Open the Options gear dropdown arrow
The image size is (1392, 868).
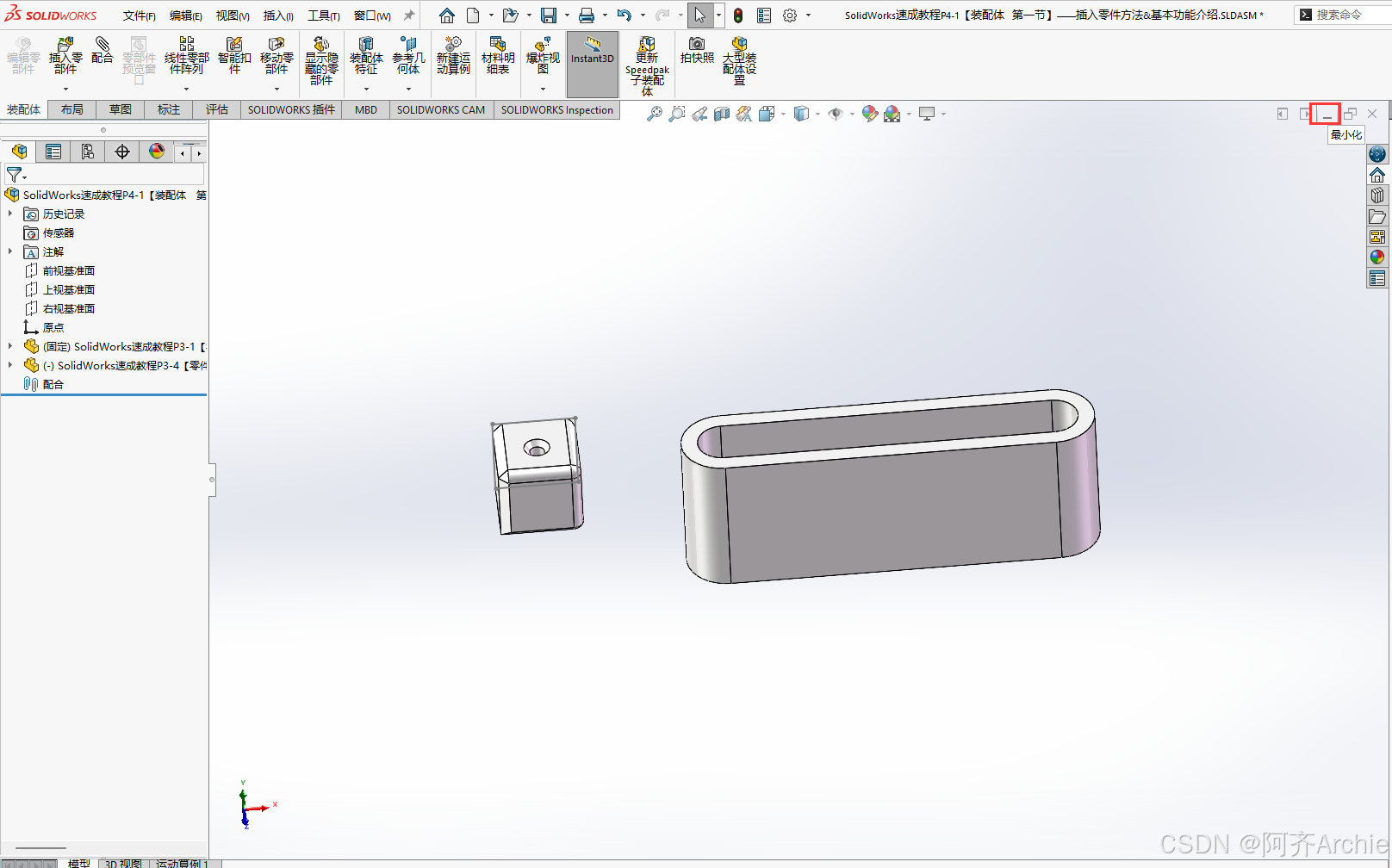pos(808,15)
